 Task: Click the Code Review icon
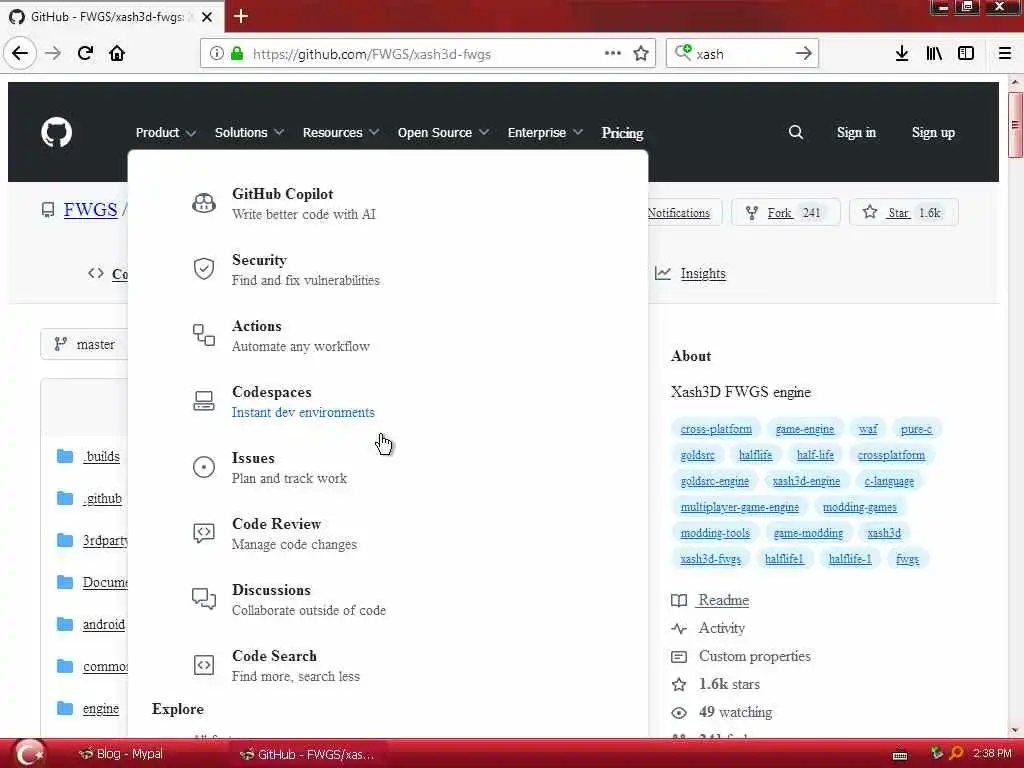tap(204, 533)
